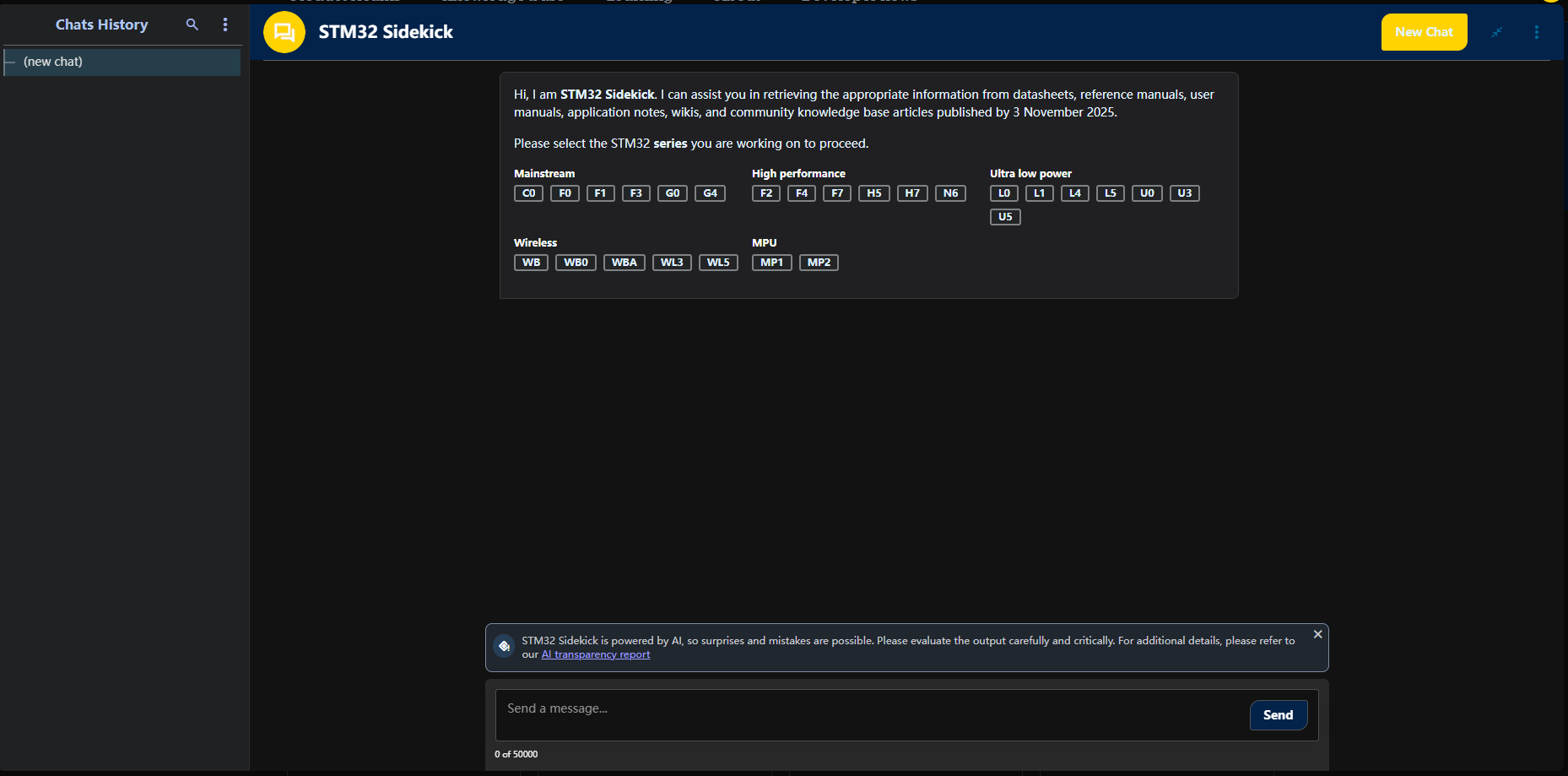Select the L1 ultra low power series

(x=1040, y=193)
